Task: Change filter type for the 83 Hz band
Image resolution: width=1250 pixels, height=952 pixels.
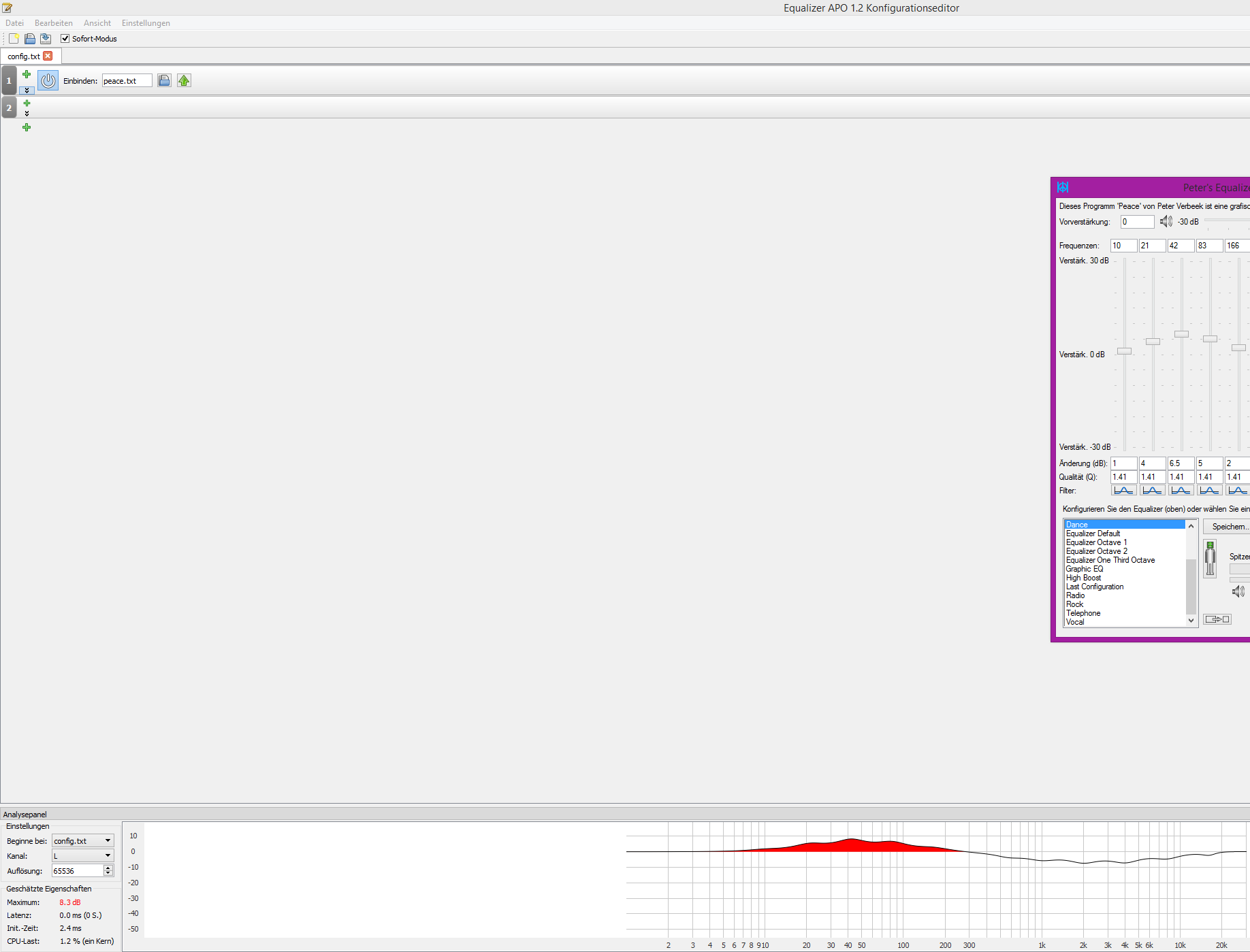Action: [x=1209, y=491]
